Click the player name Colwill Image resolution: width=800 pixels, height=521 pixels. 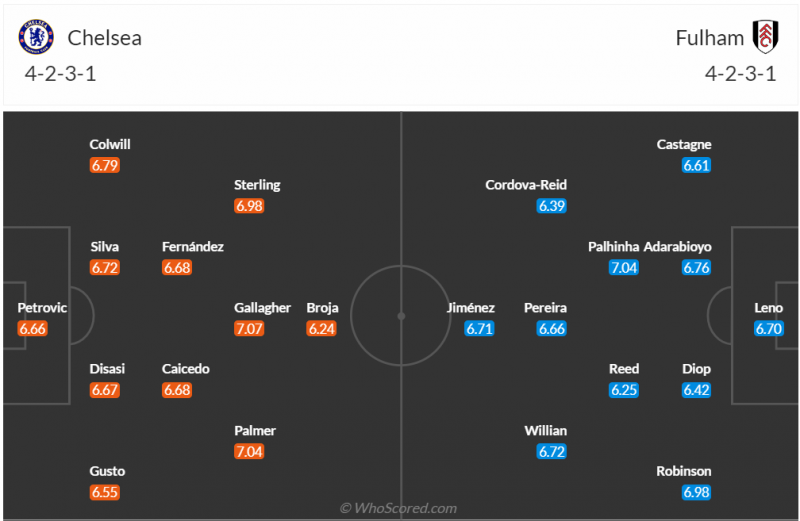pyautogui.click(x=110, y=144)
